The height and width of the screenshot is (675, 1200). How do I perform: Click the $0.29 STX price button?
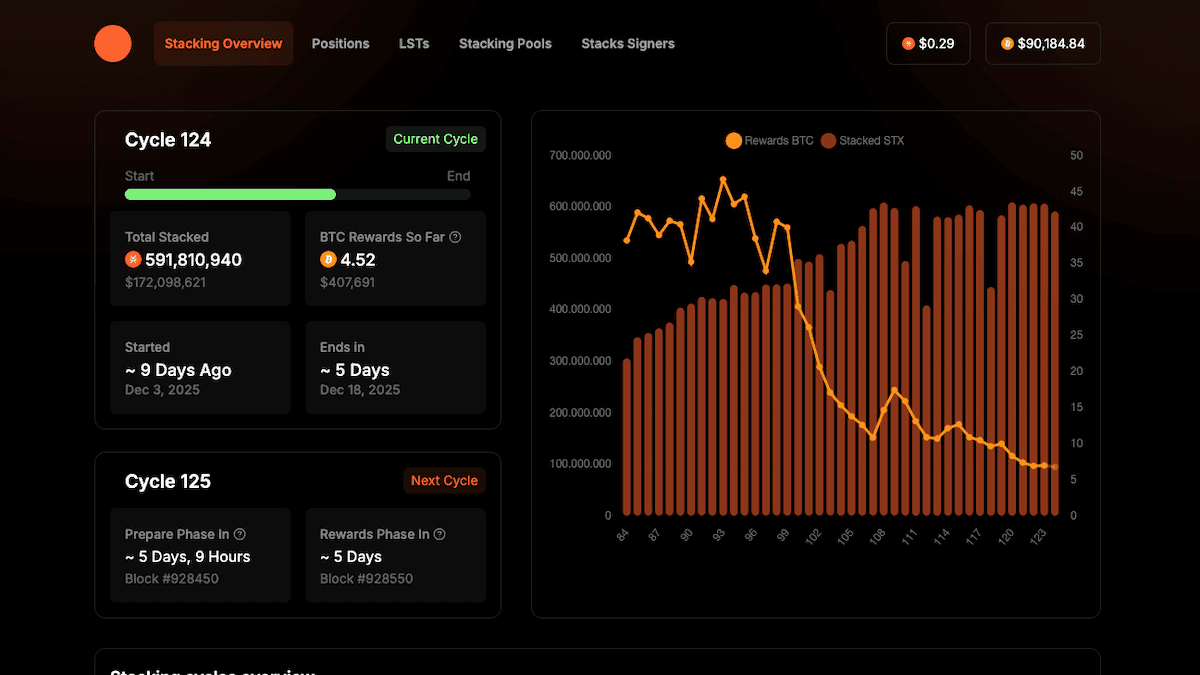pos(928,43)
